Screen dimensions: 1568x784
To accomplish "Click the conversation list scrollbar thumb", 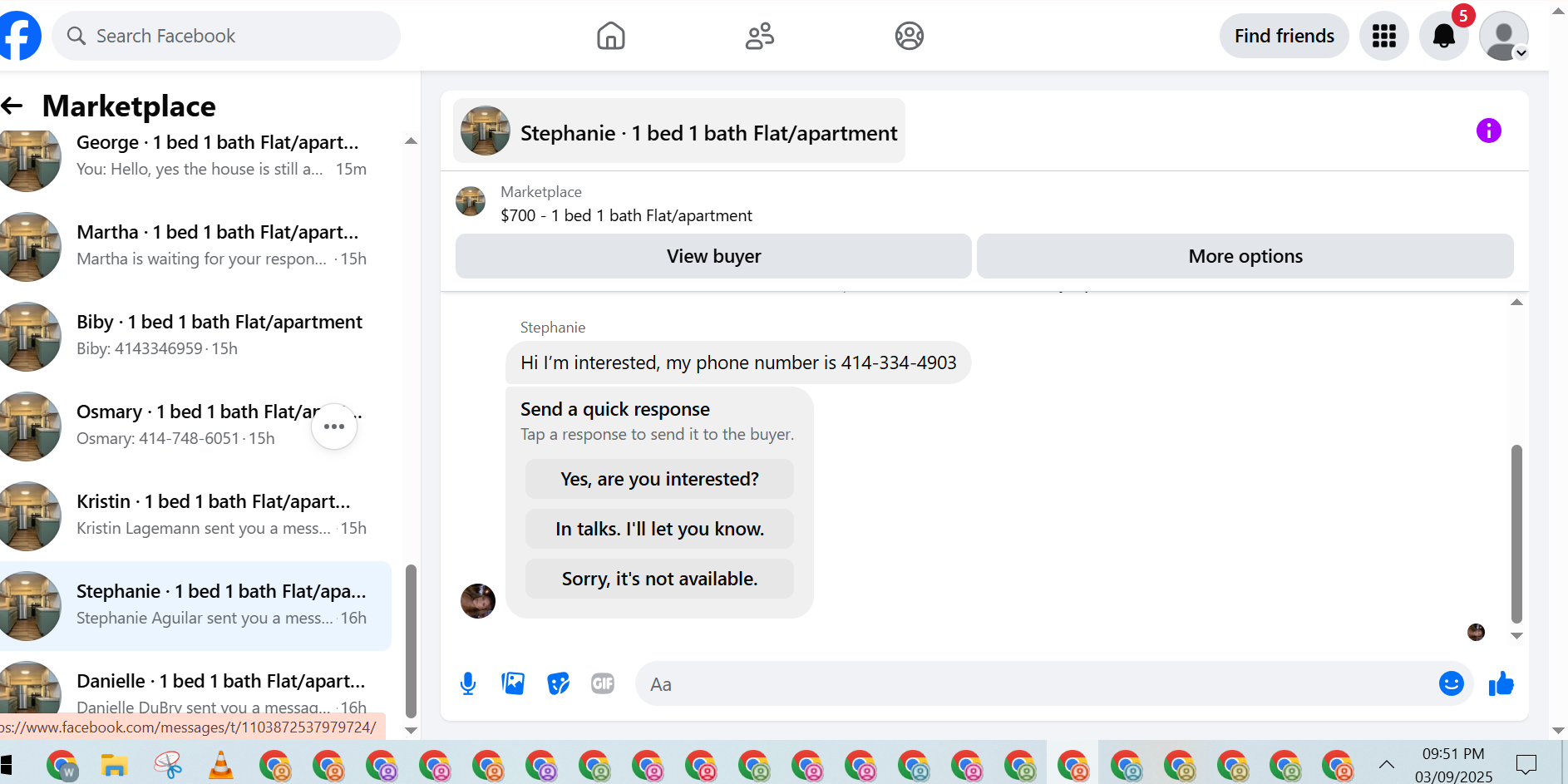I will 411,640.
